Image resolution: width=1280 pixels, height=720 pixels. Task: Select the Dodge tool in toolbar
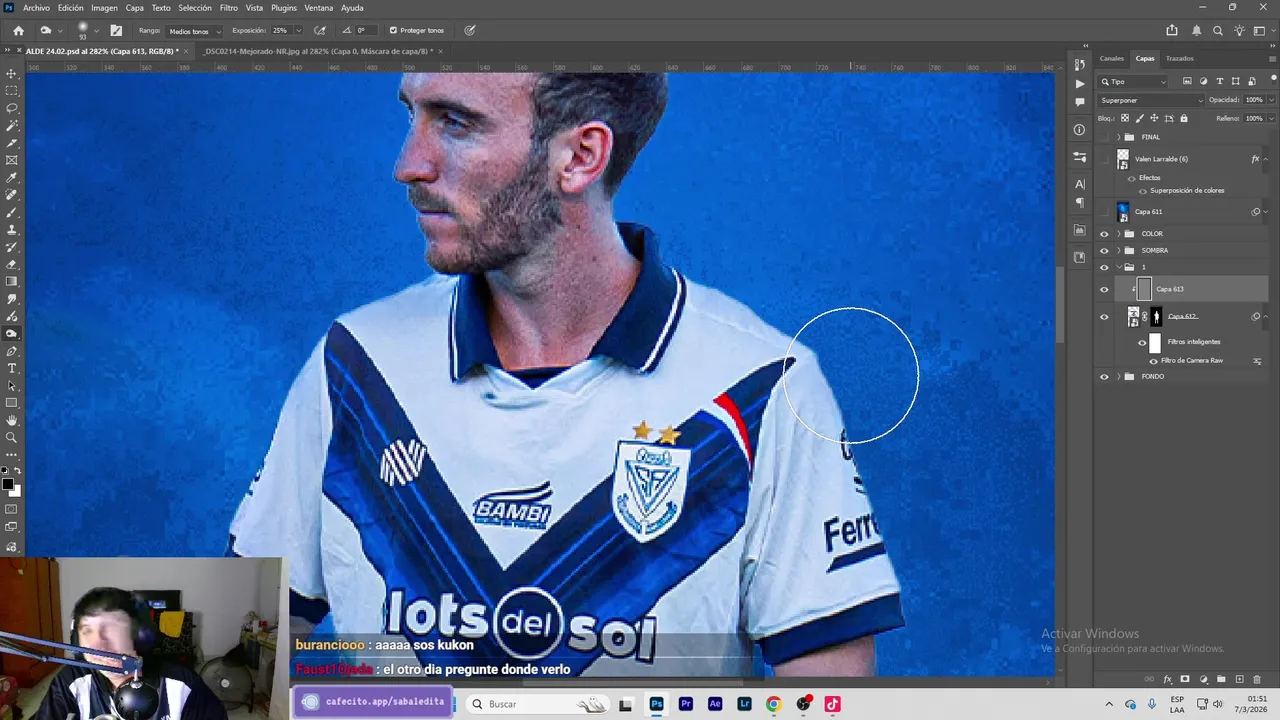[x=12, y=334]
